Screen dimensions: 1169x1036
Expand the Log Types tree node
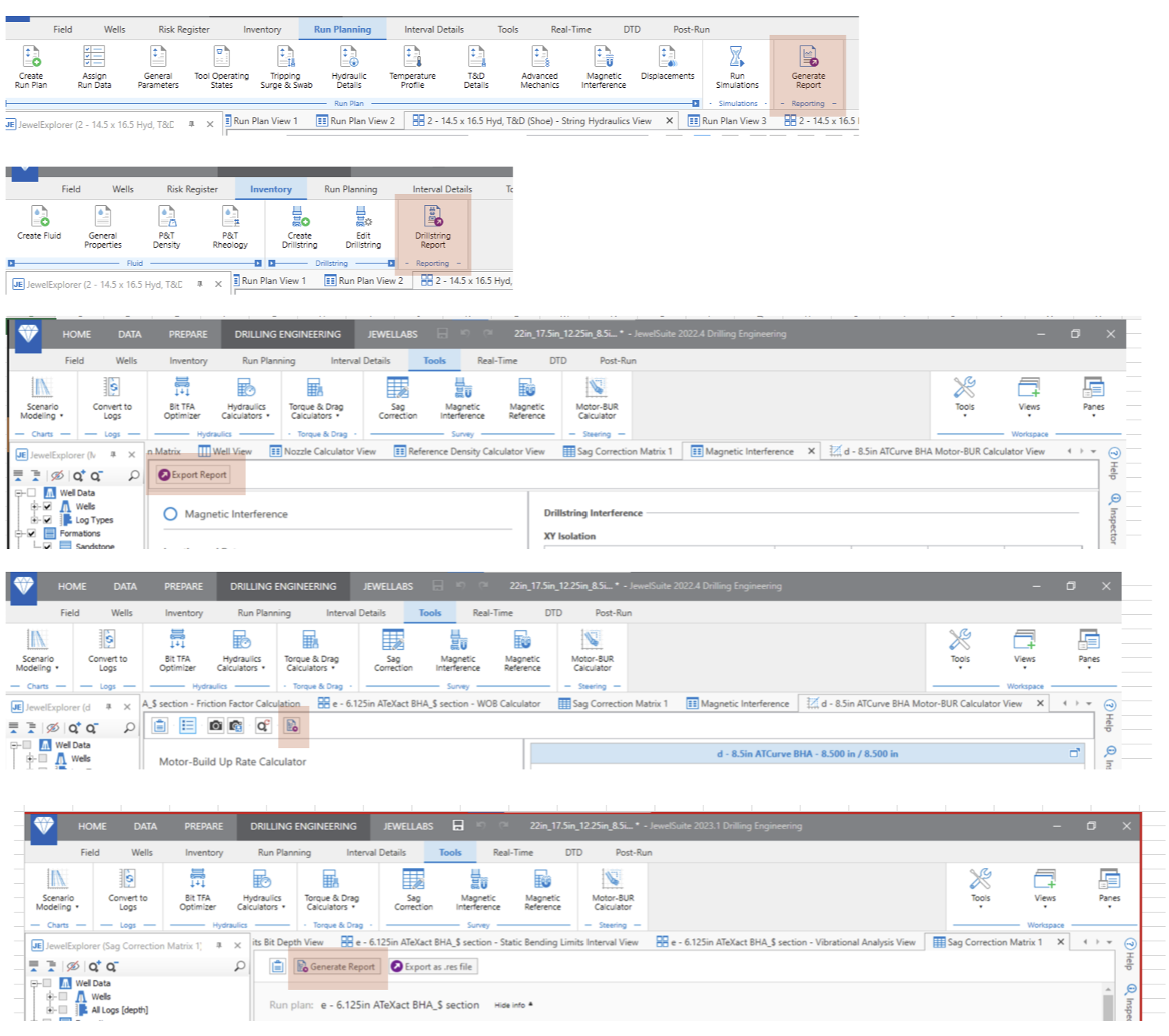(x=34, y=520)
